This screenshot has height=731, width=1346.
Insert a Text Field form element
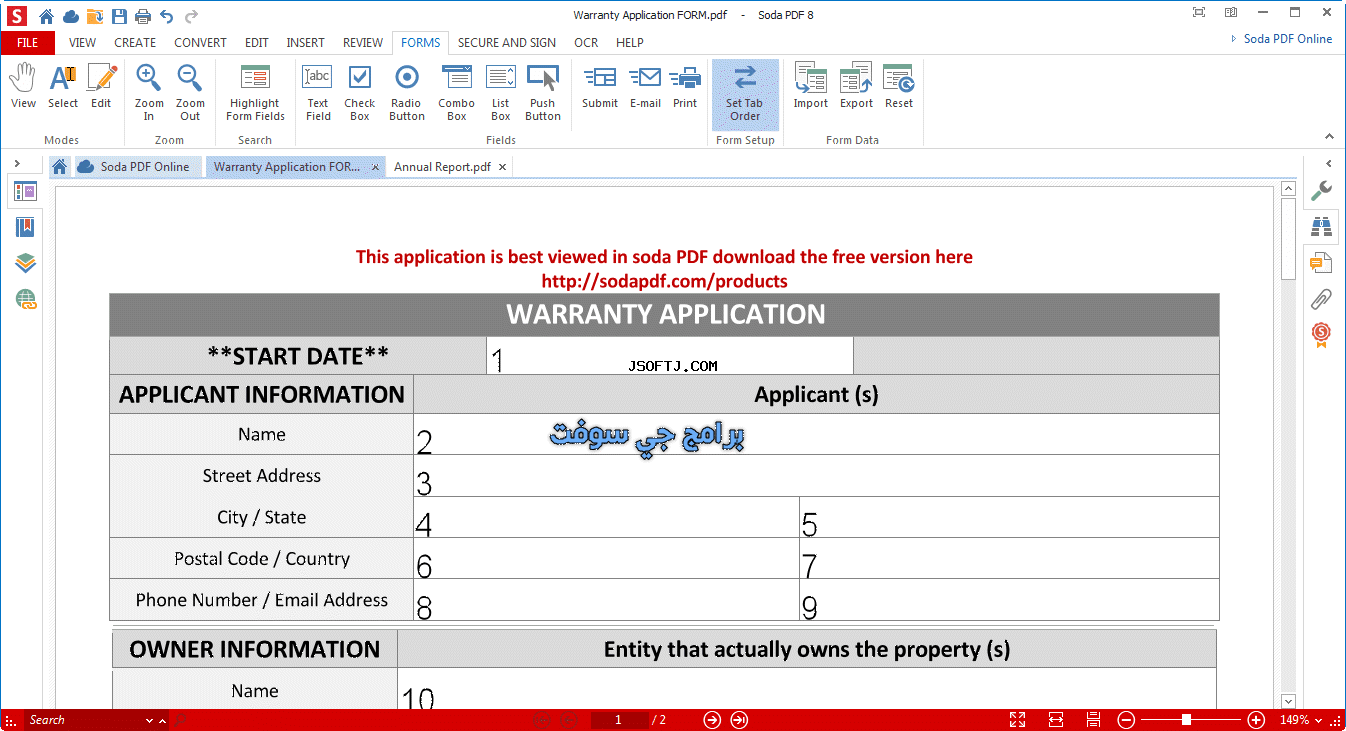coord(318,92)
